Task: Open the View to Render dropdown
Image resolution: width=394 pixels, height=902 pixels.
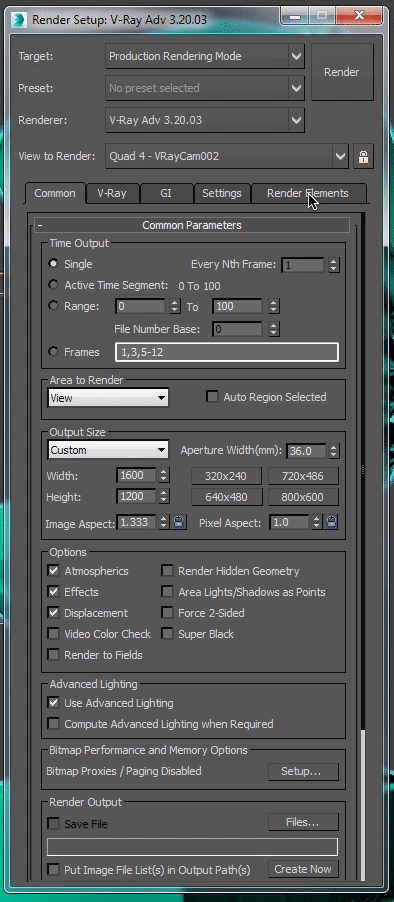Action: [227, 156]
